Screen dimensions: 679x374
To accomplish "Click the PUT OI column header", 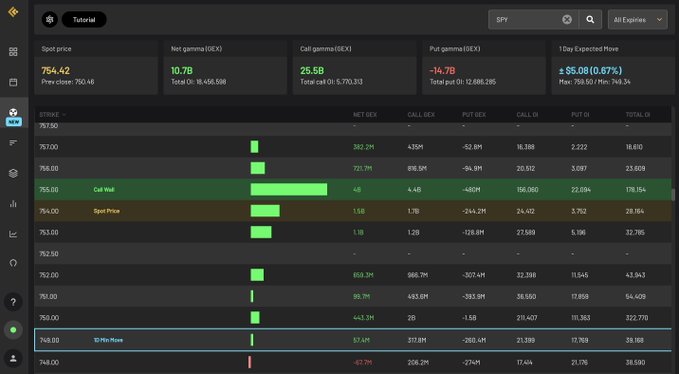I will point(580,115).
